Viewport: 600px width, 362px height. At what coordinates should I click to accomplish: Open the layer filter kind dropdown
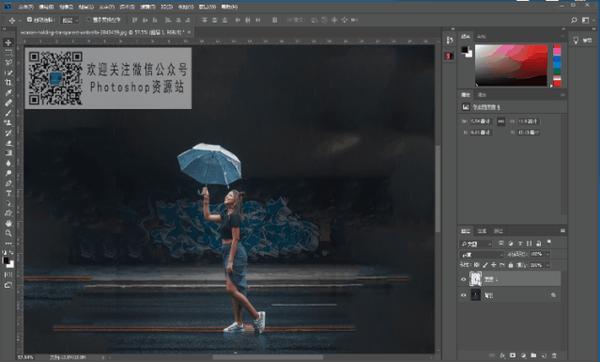click(x=476, y=243)
